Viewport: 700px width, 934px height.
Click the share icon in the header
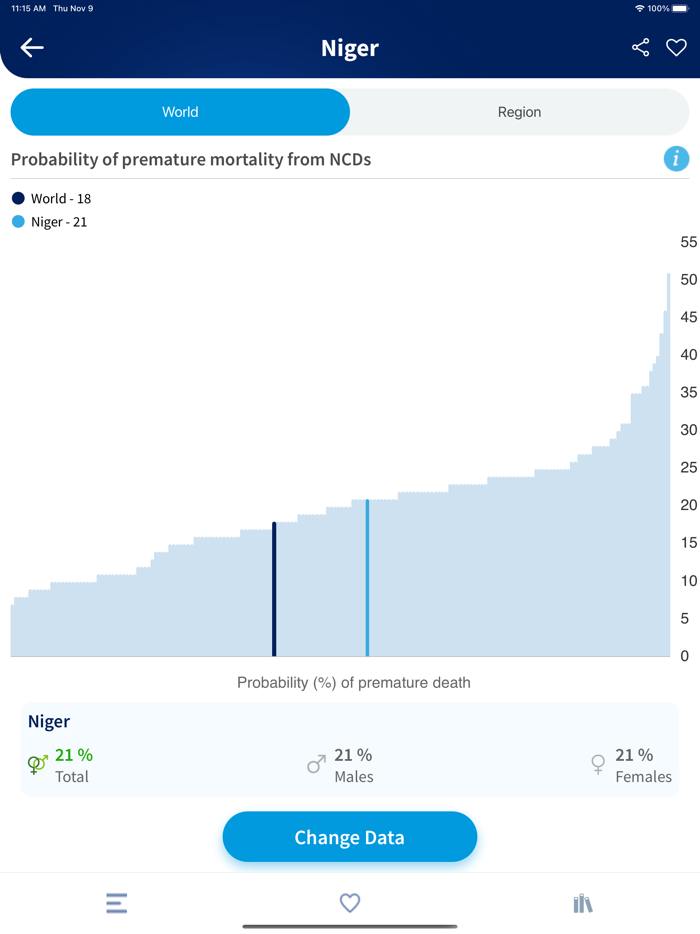640,47
